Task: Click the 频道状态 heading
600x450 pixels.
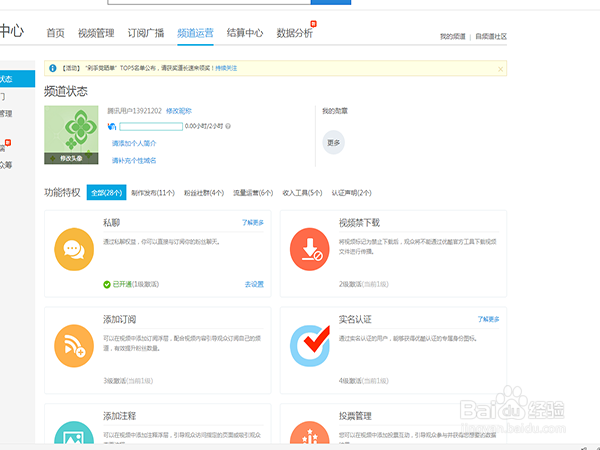Action: (x=66, y=91)
